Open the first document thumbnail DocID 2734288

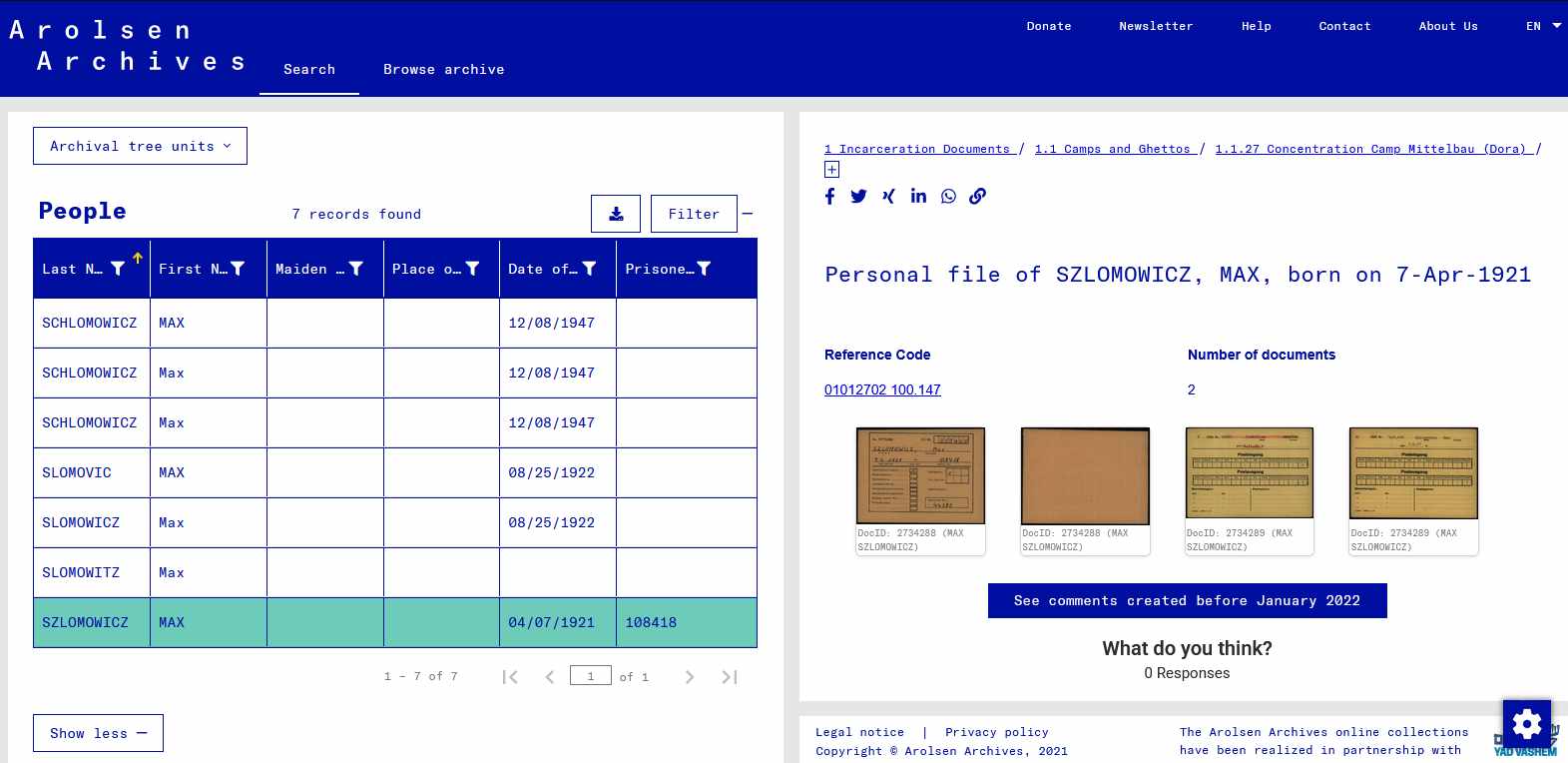pyautogui.click(x=920, y=476)
